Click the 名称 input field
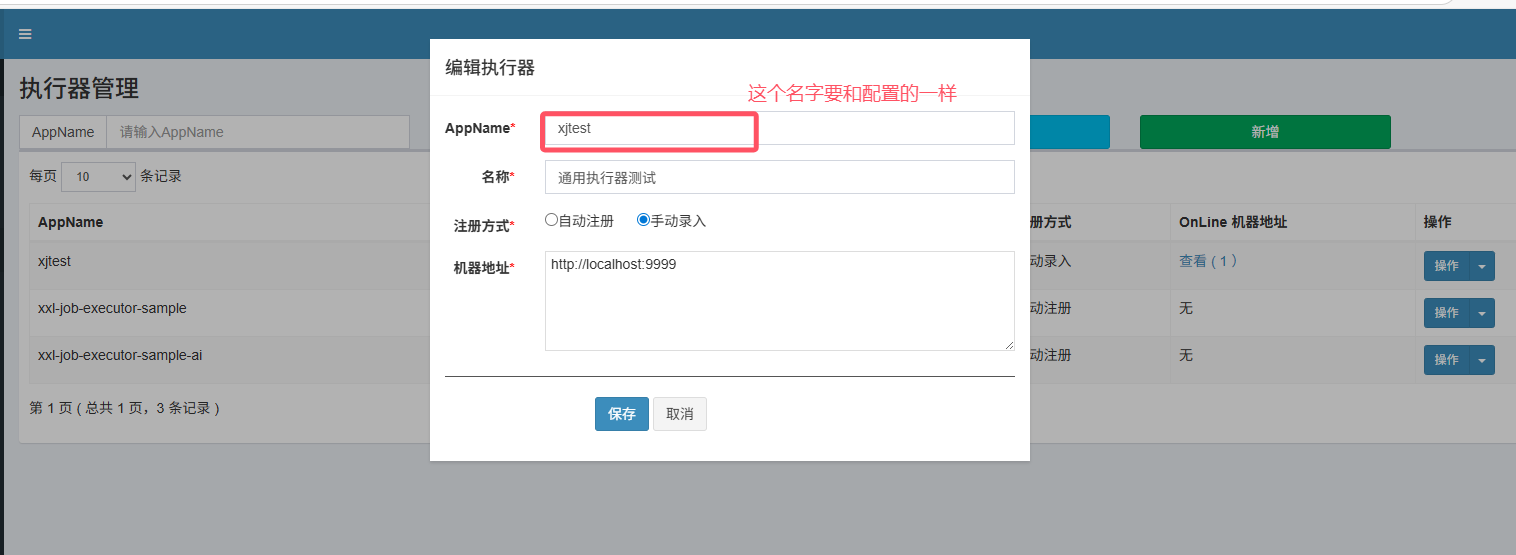1516x555 pixels. [x=779, y=177]
